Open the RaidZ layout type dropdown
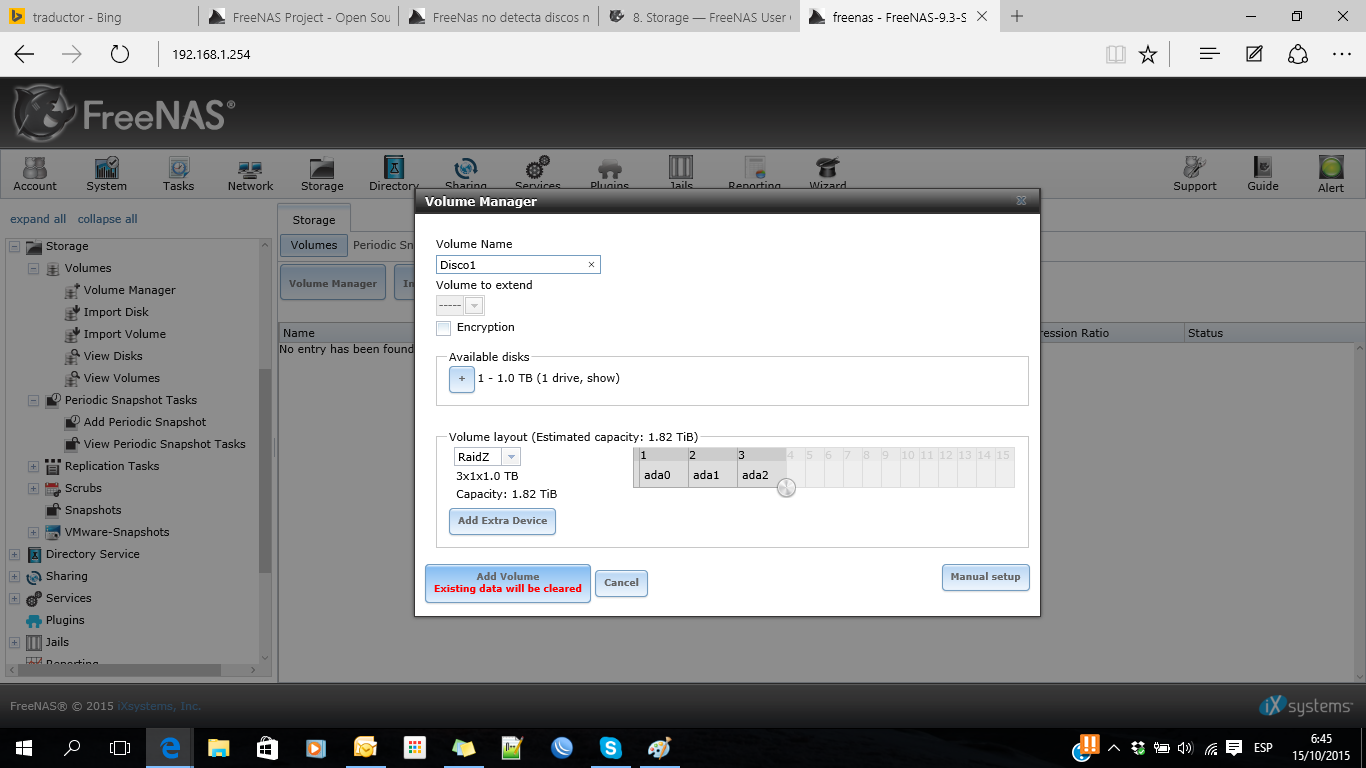This screenshot has height=768, width=1366. (x=511, y=457)
